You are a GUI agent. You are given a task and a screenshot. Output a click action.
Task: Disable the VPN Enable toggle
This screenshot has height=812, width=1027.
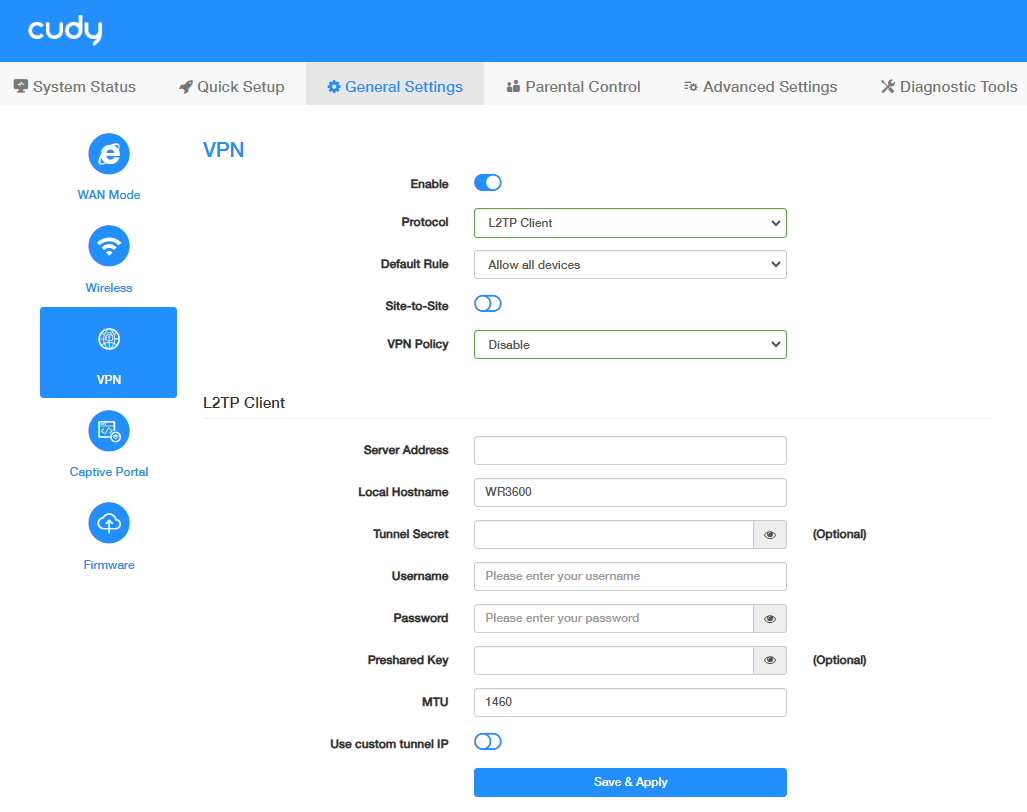point(487,183)
